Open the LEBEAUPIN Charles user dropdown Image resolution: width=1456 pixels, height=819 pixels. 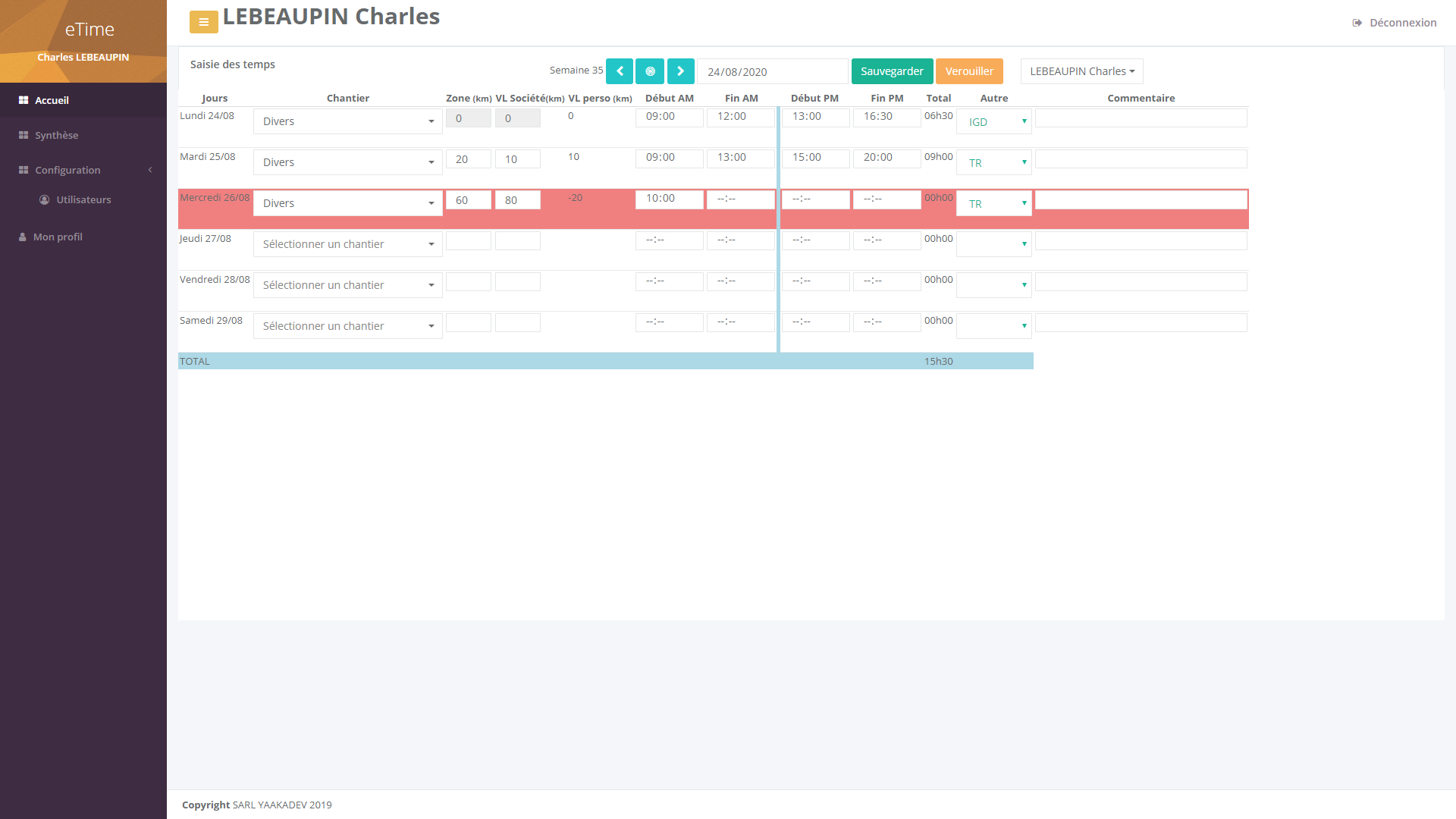1081,71
